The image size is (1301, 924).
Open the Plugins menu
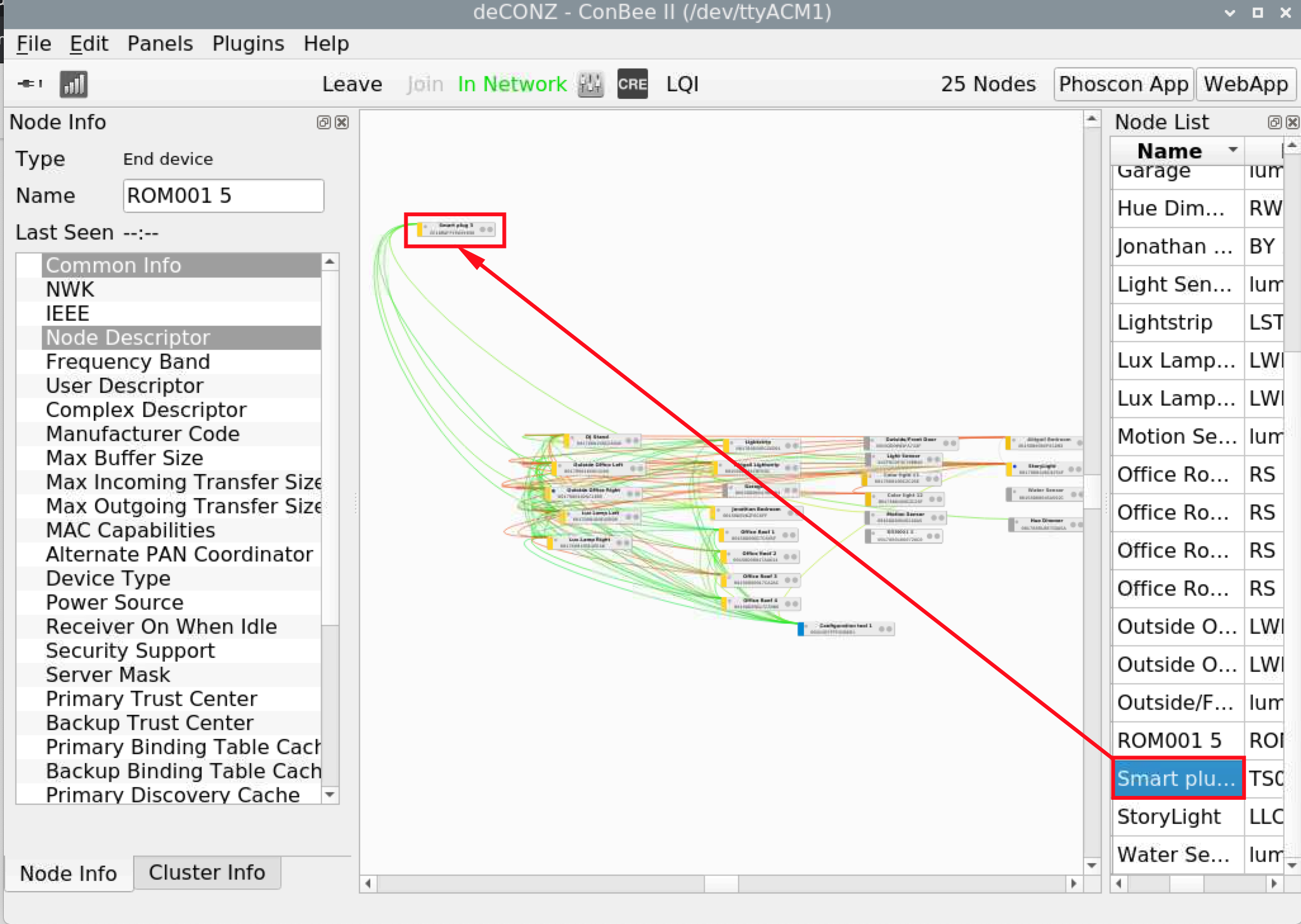click(248, 44)
